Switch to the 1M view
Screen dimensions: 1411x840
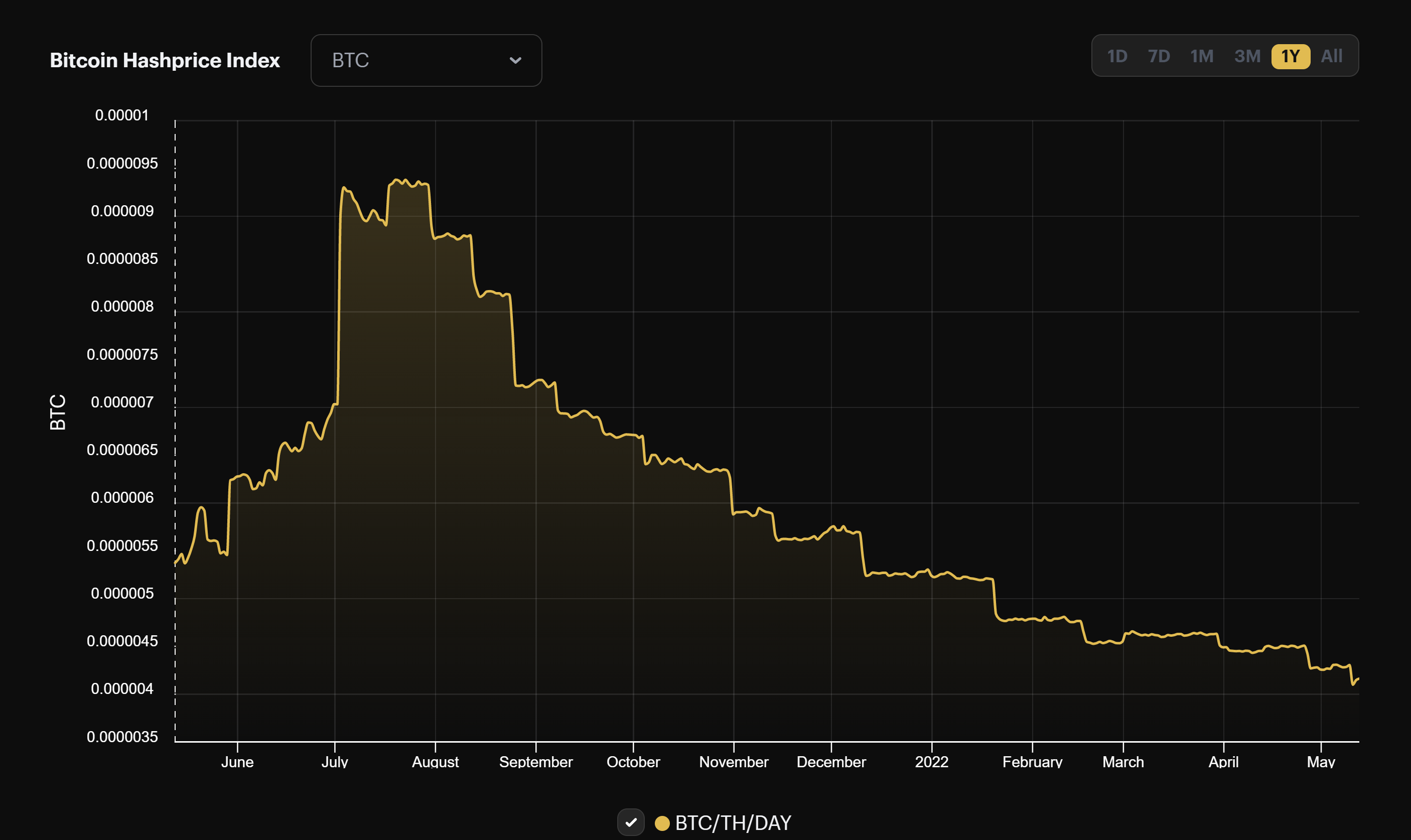coord(1202,56)
